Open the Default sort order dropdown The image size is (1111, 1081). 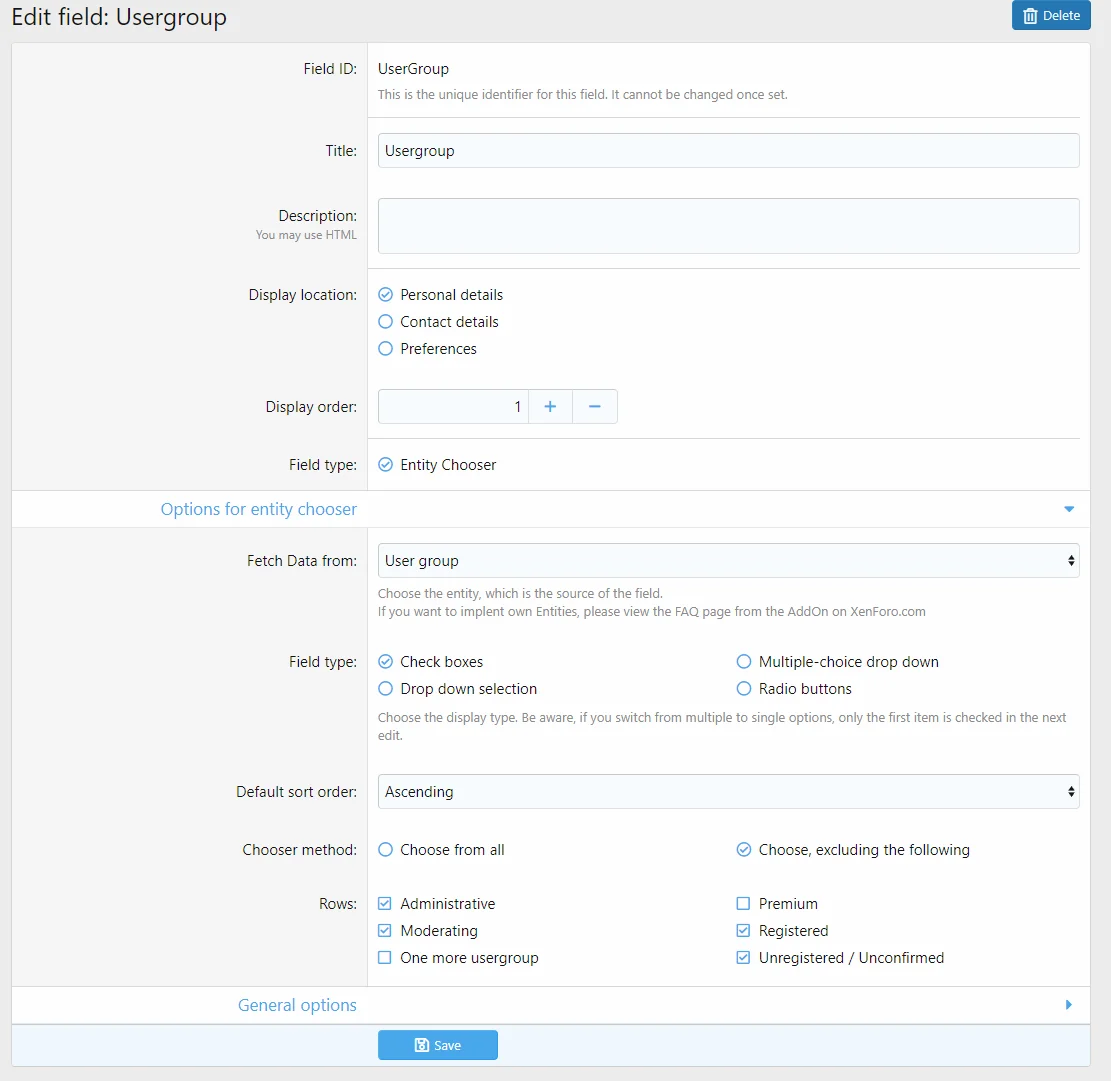pyautogui.click(x=728, y=792)
